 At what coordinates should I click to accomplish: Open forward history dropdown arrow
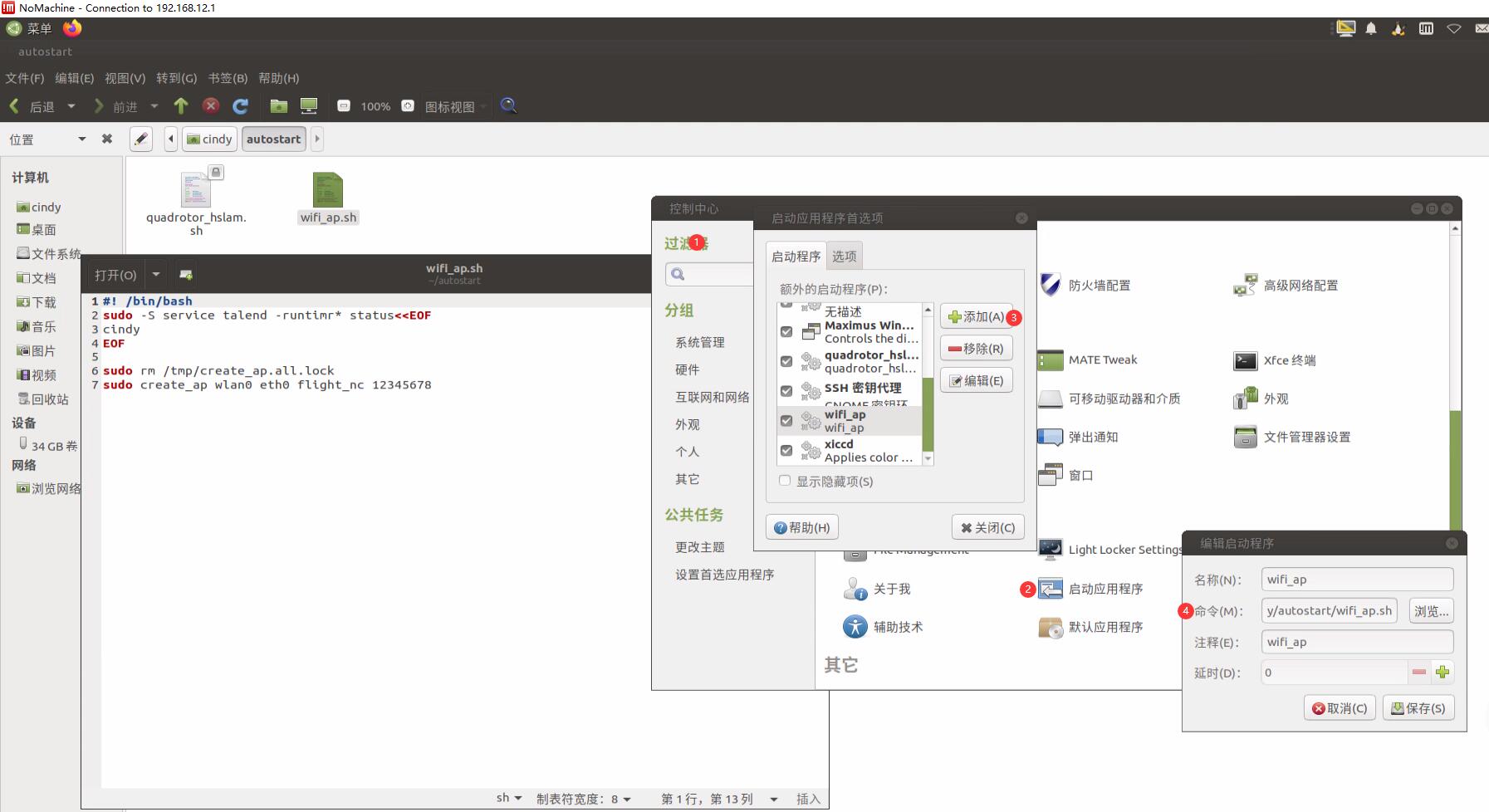click(154, 106)
